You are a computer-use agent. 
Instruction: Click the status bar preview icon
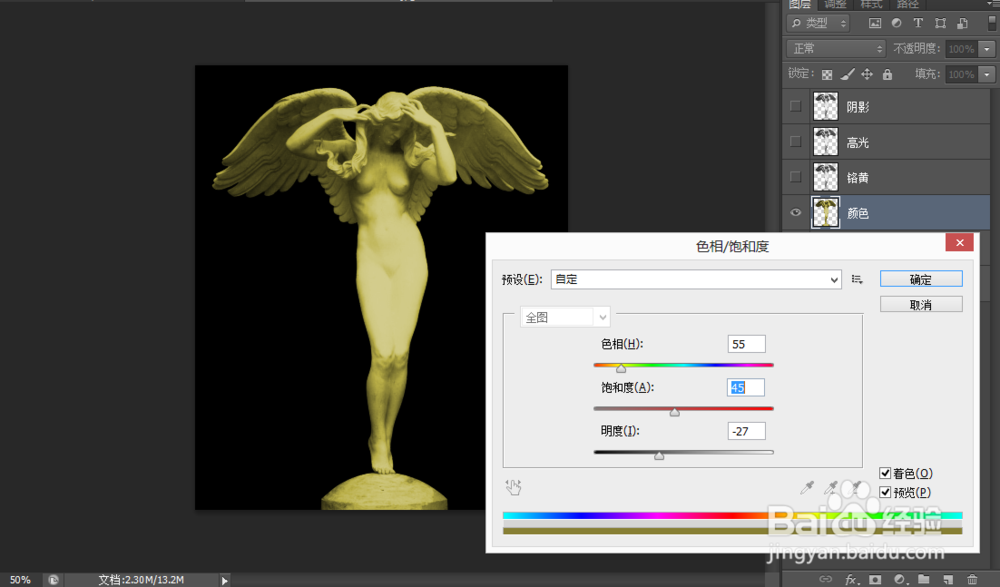[54, 579]
